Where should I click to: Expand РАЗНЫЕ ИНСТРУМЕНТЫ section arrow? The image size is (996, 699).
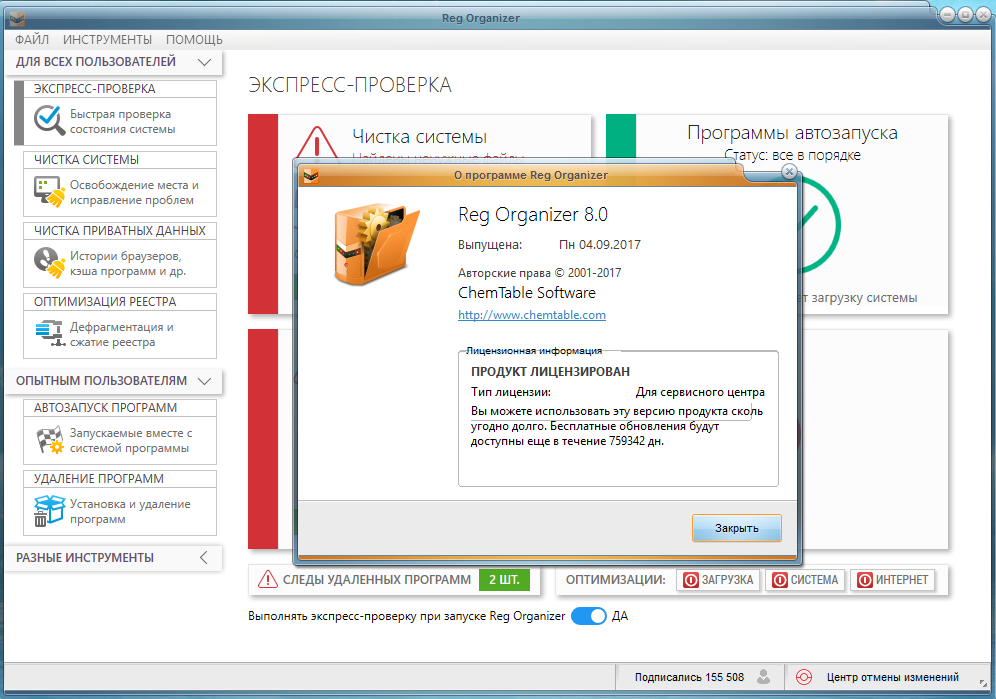[x=204, y=558]
